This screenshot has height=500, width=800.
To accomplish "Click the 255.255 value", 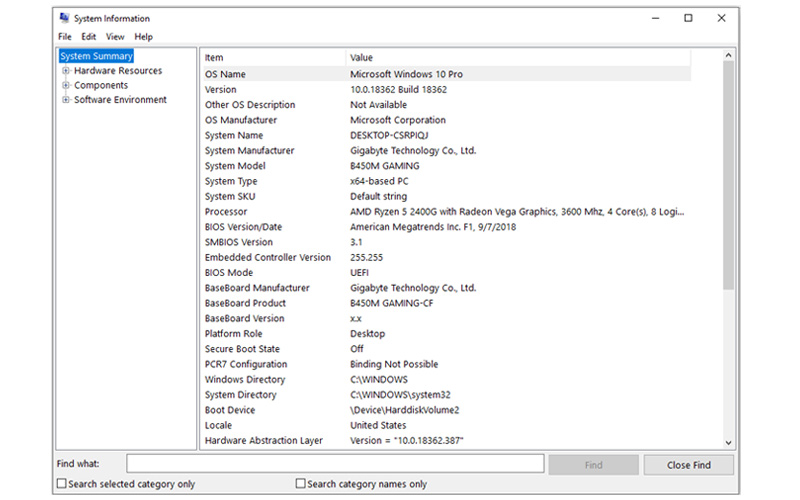I will [366, 258].
